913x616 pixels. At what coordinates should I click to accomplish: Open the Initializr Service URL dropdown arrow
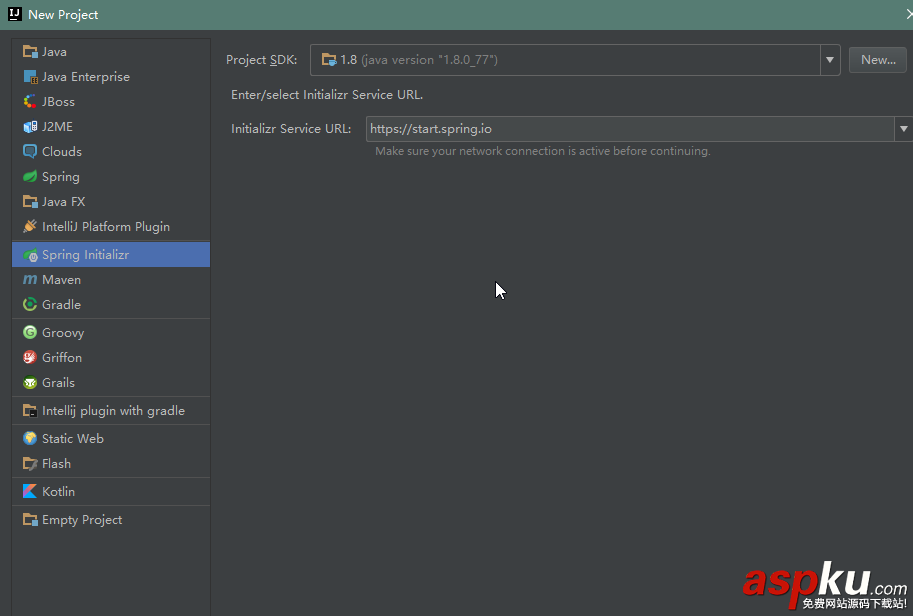[903, 129]
